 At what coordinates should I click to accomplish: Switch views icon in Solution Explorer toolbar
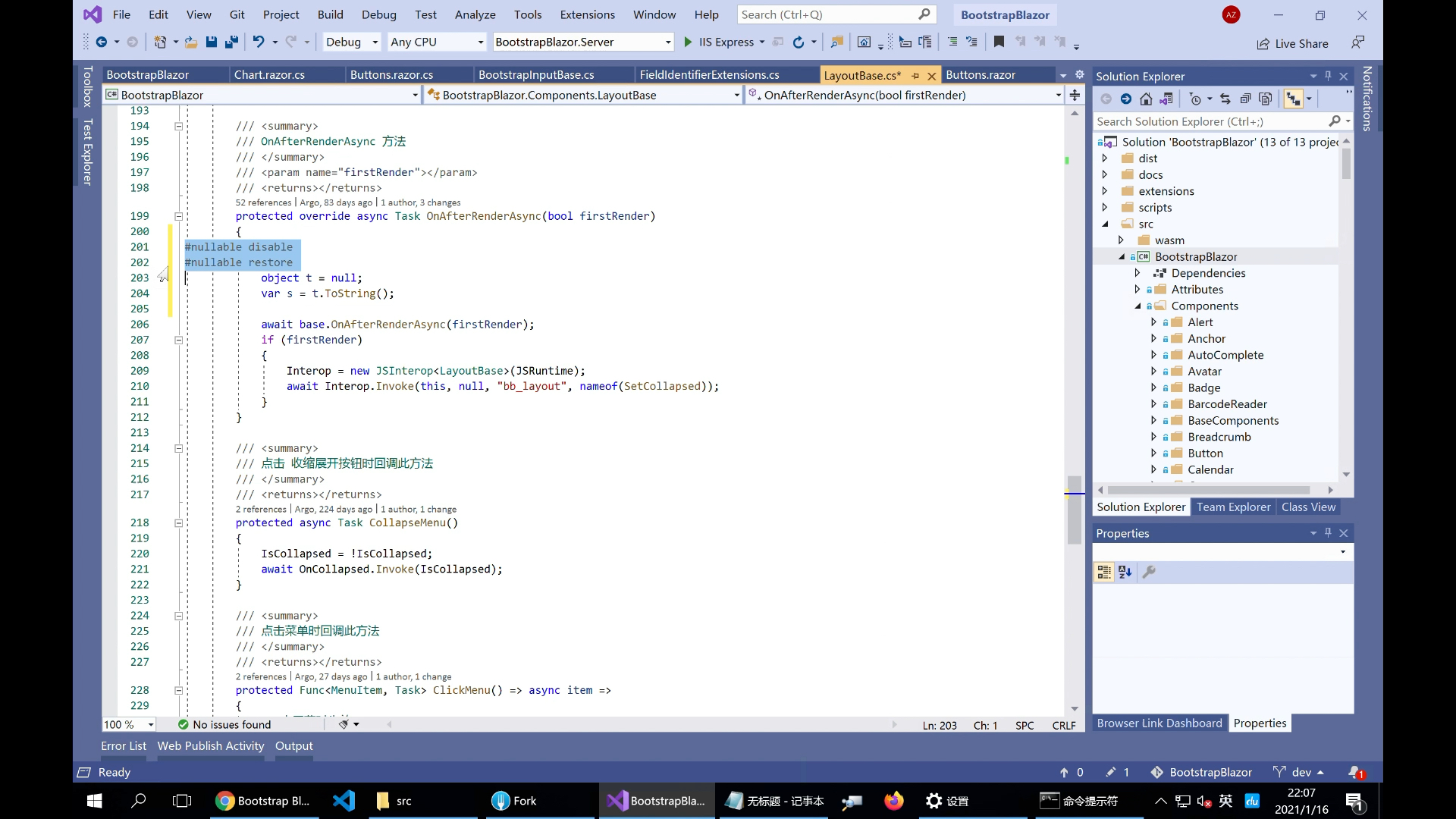pyautogui.click(x=1166, y=99)
